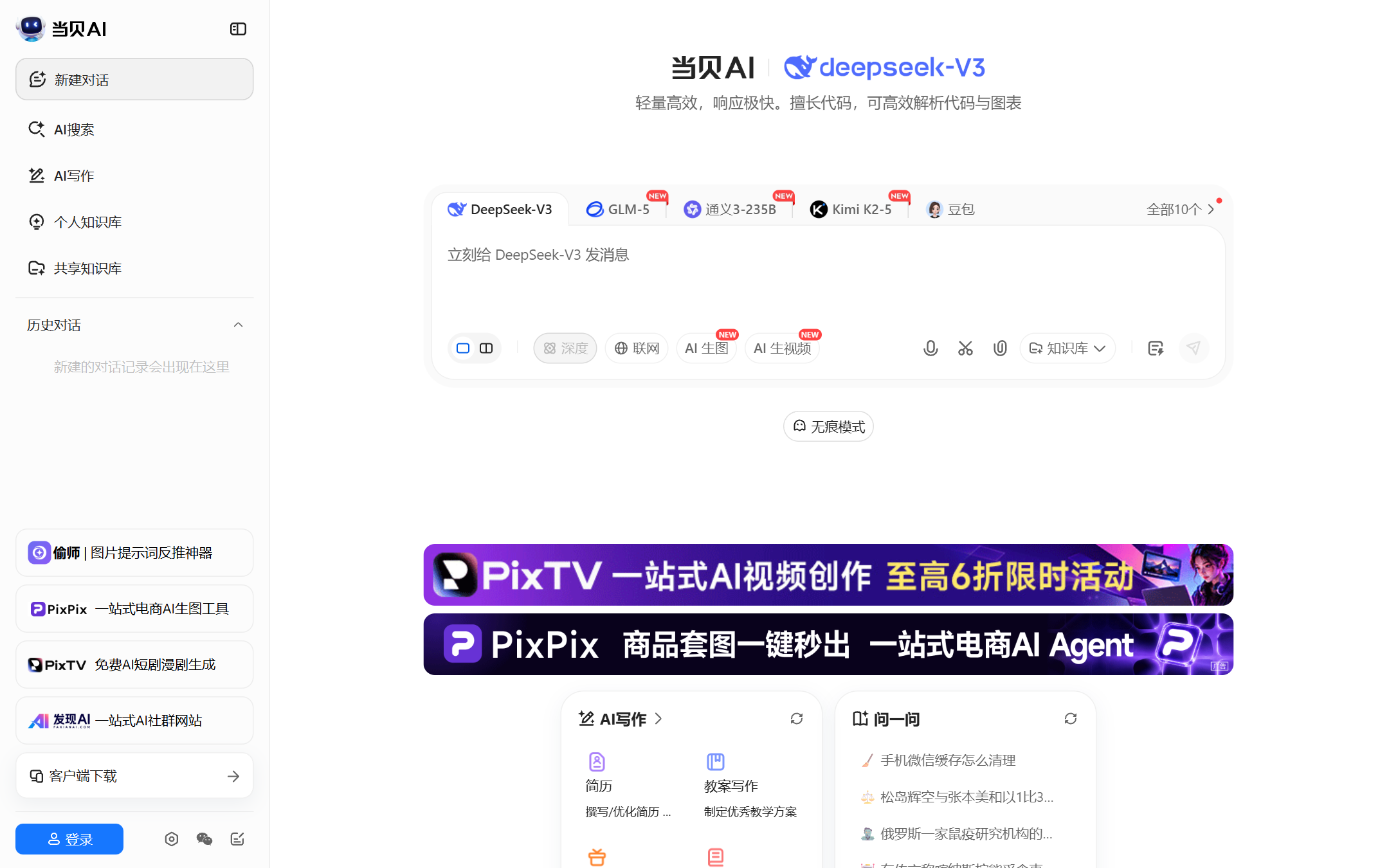Toggle 深度 thinking mode

[x=565, y=348]
